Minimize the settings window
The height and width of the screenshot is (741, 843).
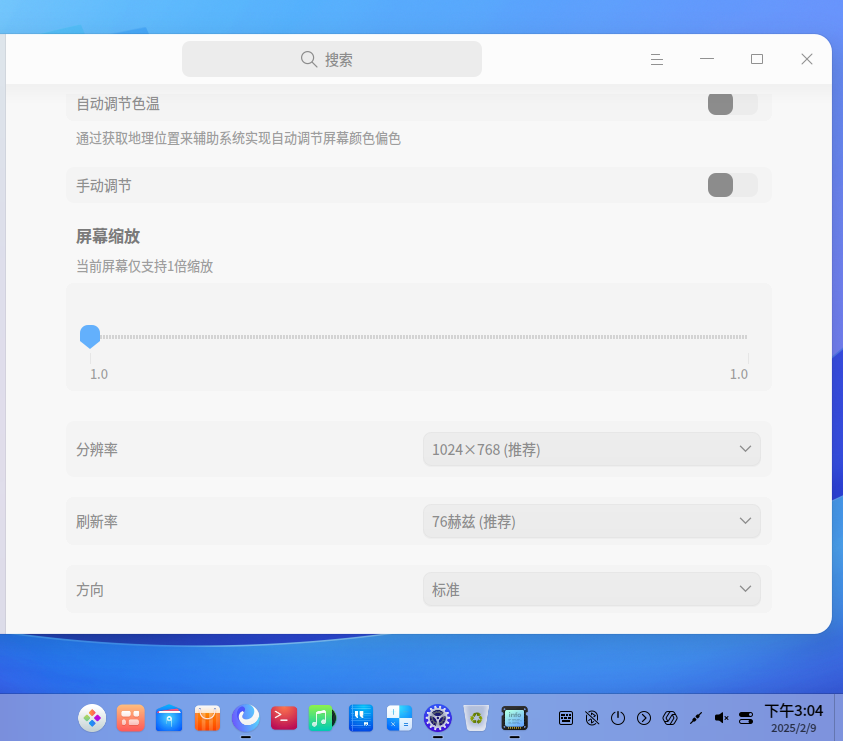tap(706, 59)
